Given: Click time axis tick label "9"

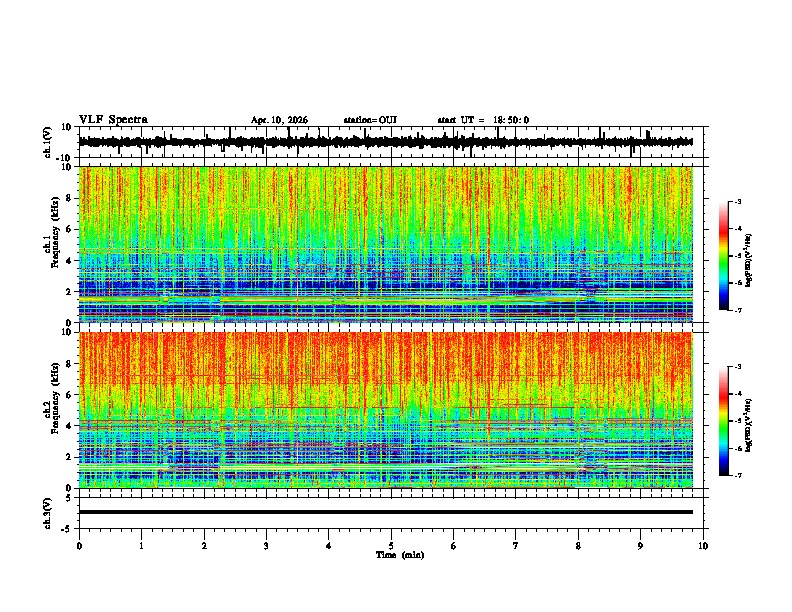Looking at the screenshot, I should pos(640,546).
